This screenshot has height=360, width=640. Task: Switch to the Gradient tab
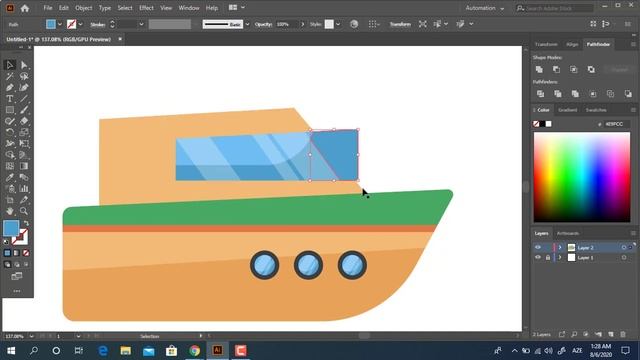click(567, 110)
